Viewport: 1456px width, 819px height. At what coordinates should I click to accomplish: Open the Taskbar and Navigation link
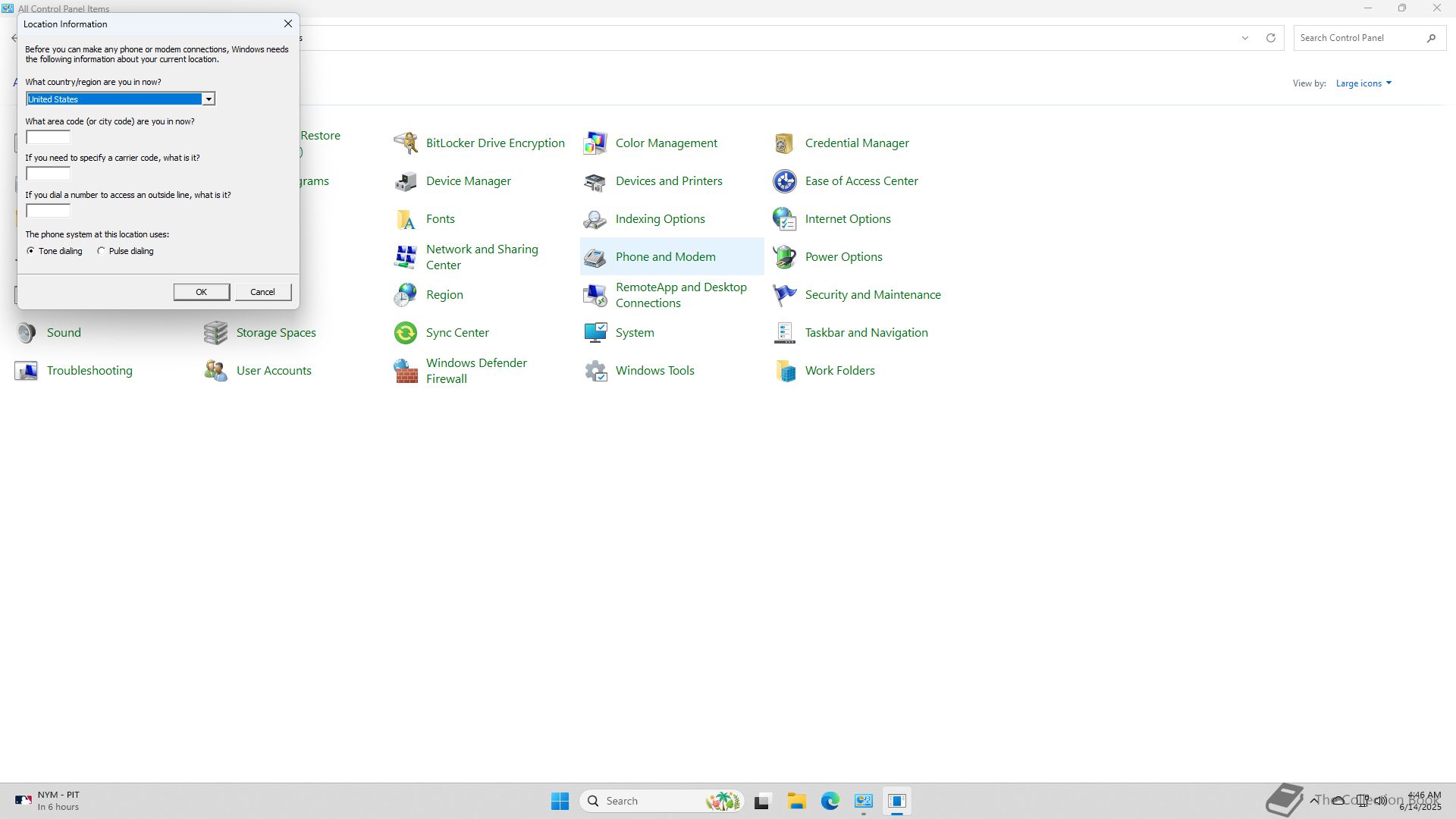866,332
